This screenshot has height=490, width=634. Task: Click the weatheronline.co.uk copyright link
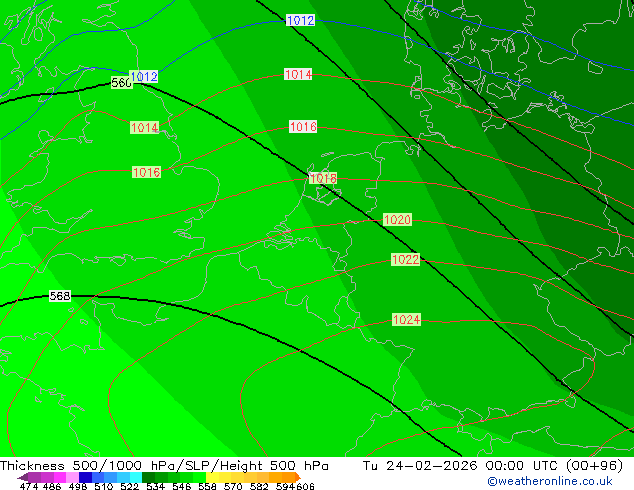(x=550, y=481)
